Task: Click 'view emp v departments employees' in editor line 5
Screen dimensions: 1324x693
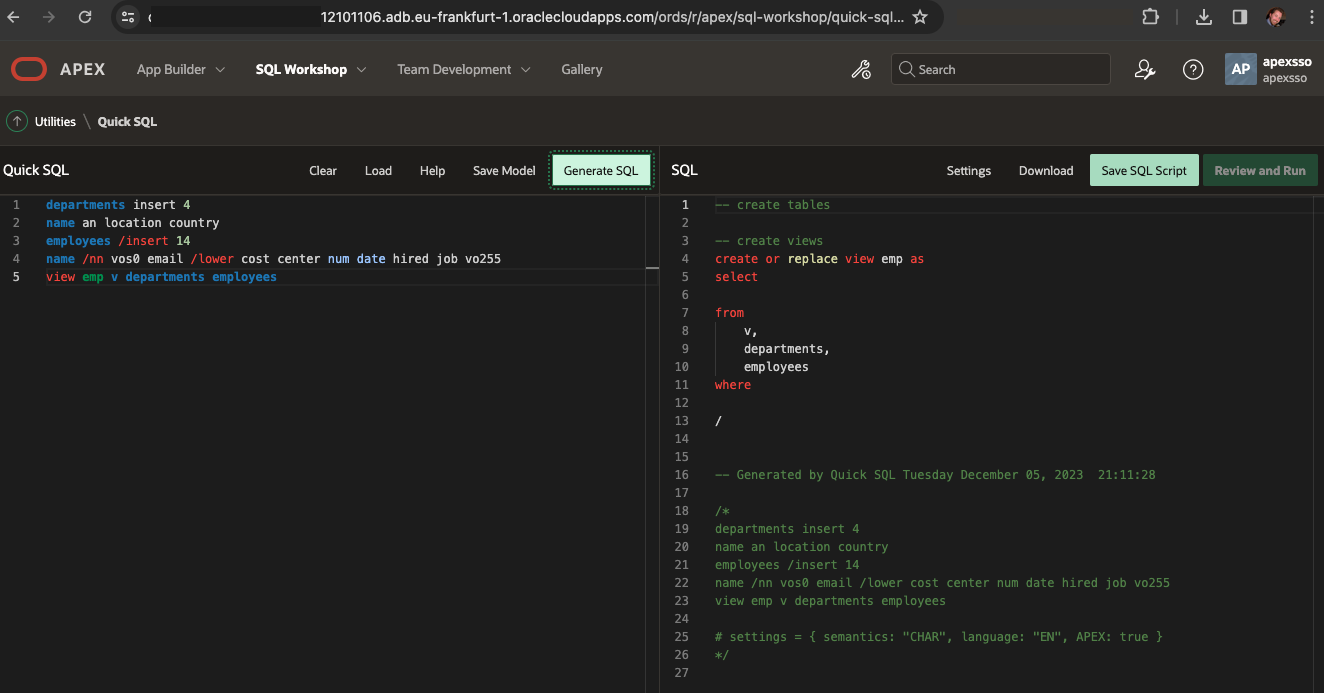Action: click(x=161, y=277)
